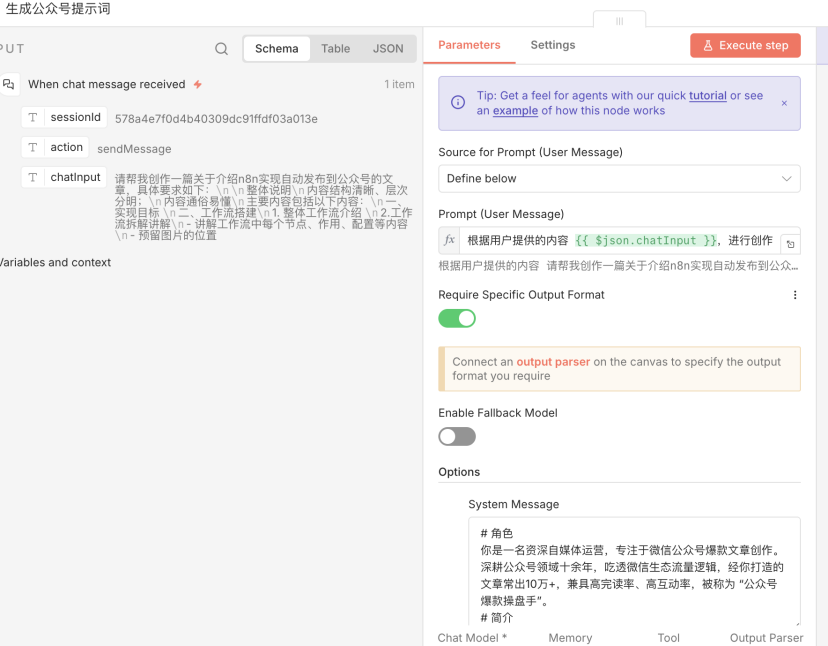Screen dimensions: 828x646
Task: Switch to the JSON view
Action: 388,48
